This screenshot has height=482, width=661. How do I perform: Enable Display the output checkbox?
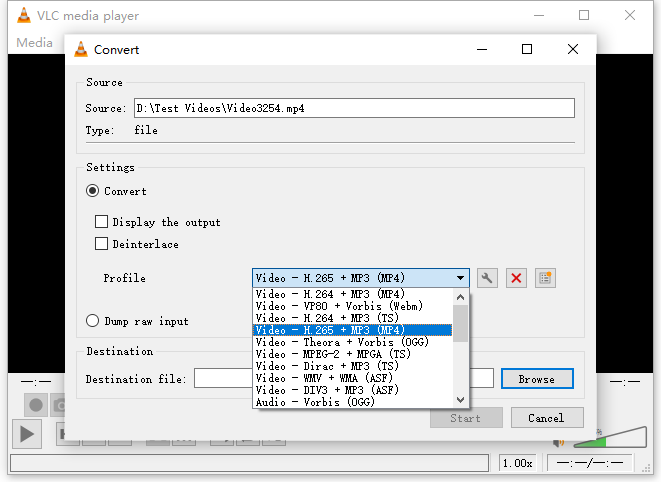tap(101, 222)
